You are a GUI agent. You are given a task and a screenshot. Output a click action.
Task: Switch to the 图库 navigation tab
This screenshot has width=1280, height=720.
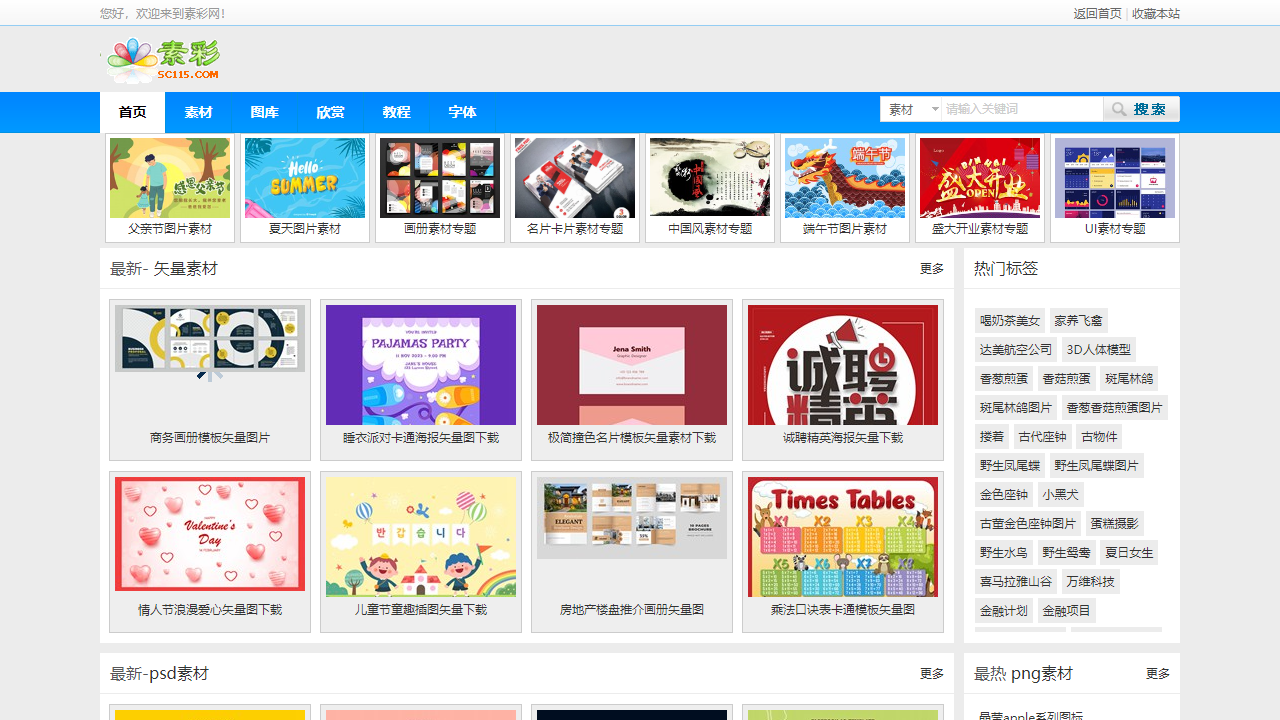[x=264, y=112]
